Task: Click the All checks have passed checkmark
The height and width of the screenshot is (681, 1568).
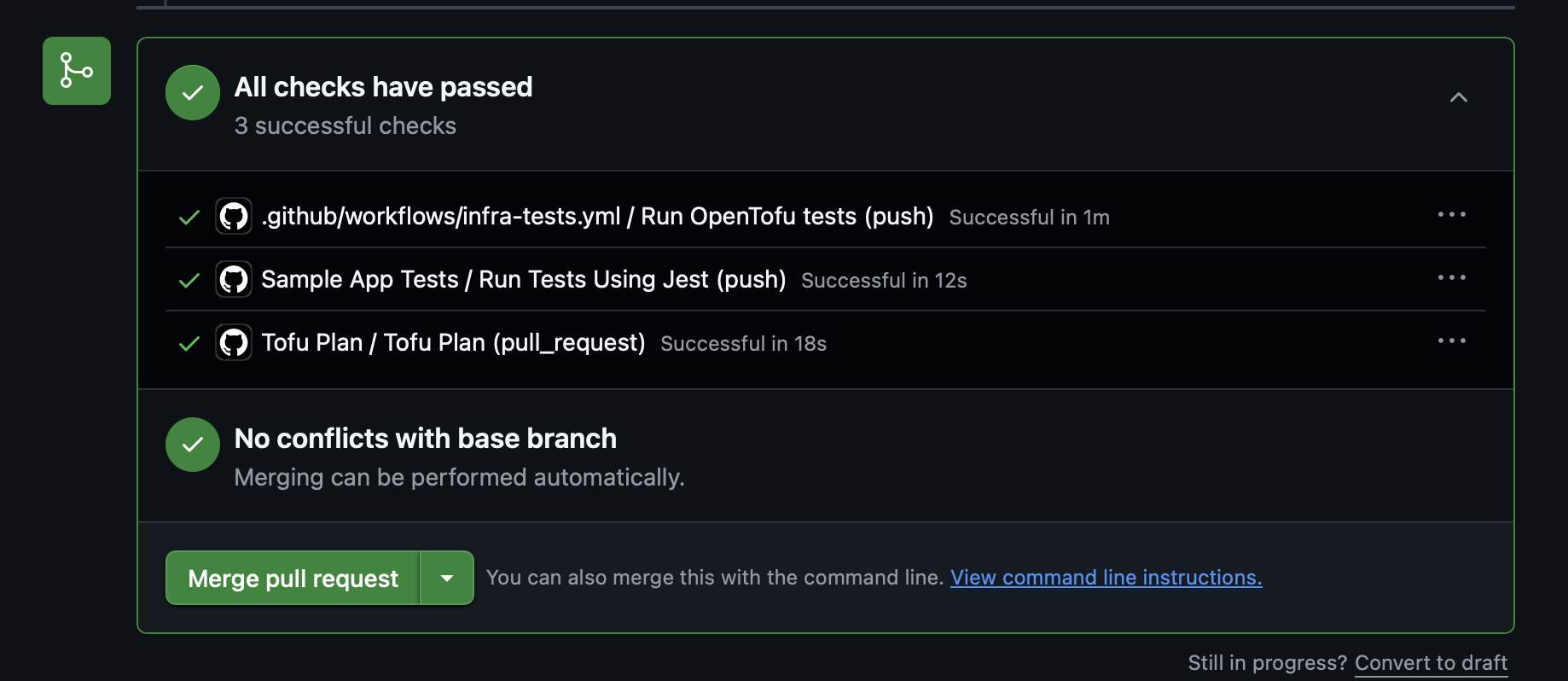Action: pyautogui.click(x=193, y=93)
